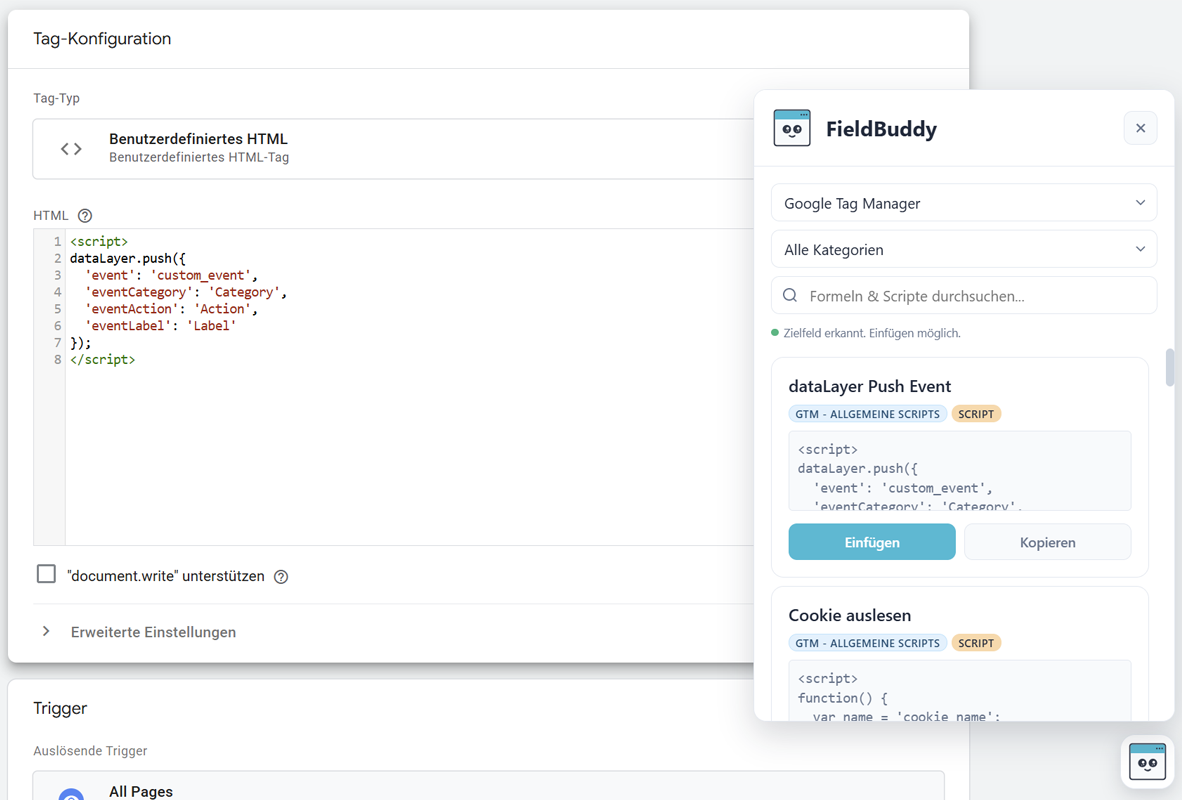Click the Cookie auslesen card title
The height and width of the screenshot is (800, 1182).
pyautogui.click(x=850, y=615)
